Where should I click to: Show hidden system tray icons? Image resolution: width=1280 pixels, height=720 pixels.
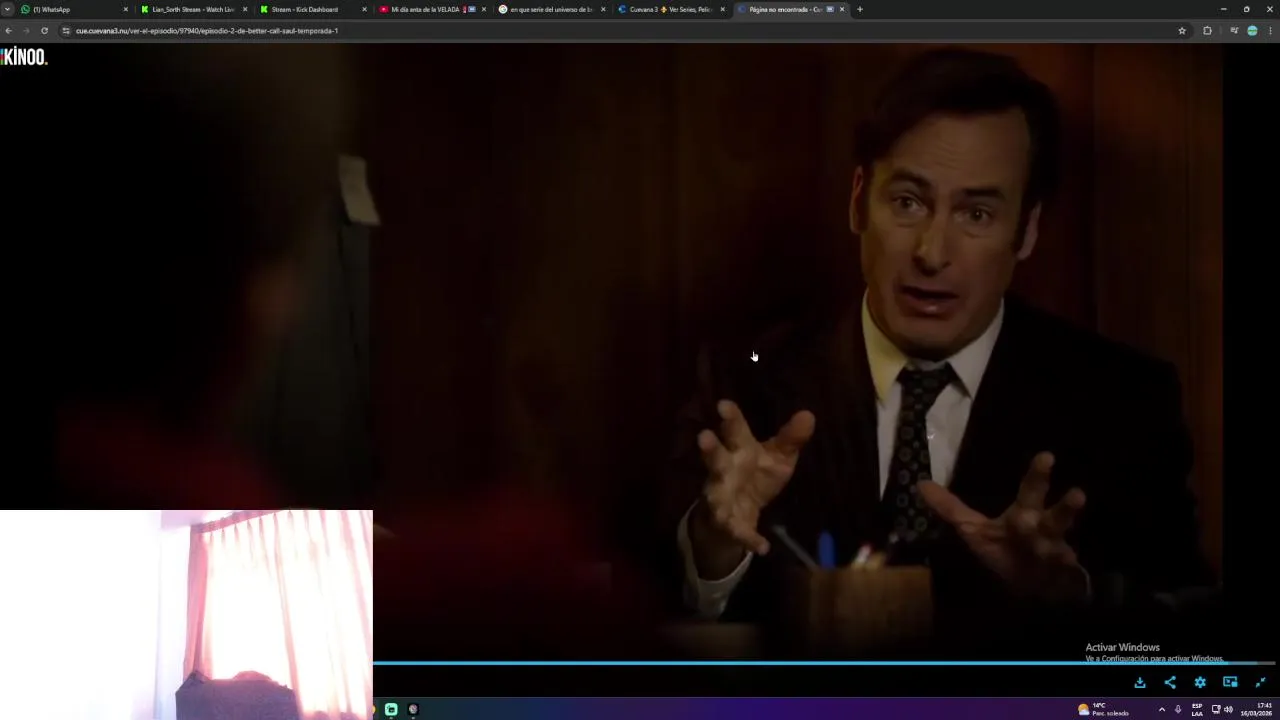pos(1161,709)
